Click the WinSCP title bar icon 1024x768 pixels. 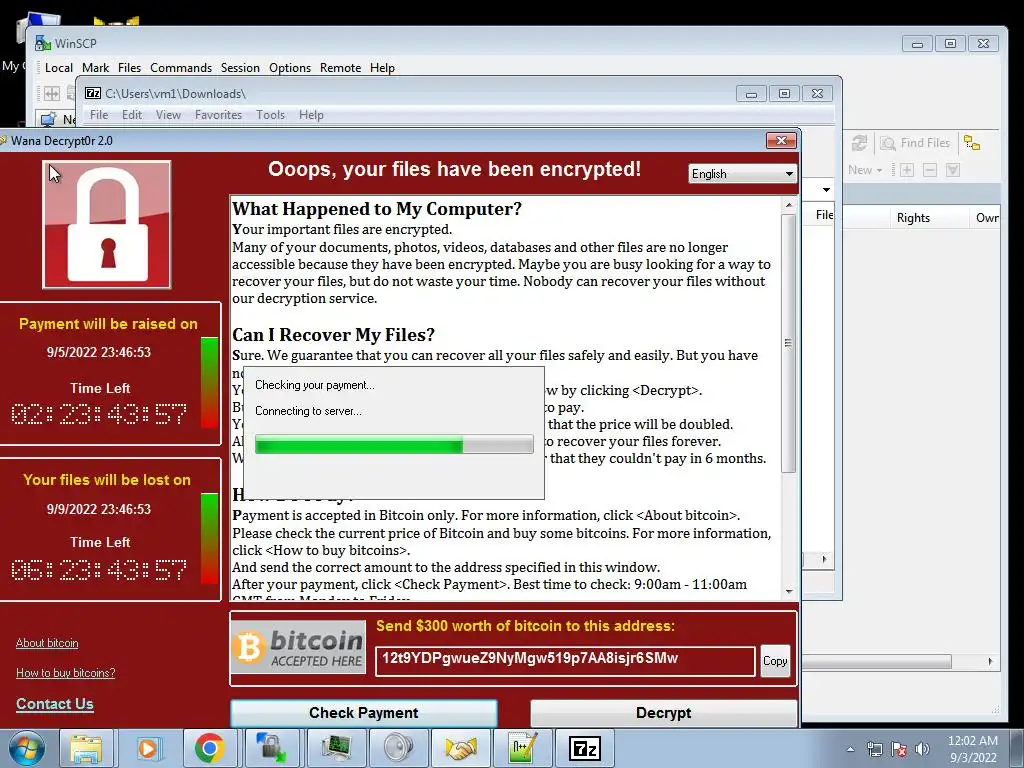point(42,43)
